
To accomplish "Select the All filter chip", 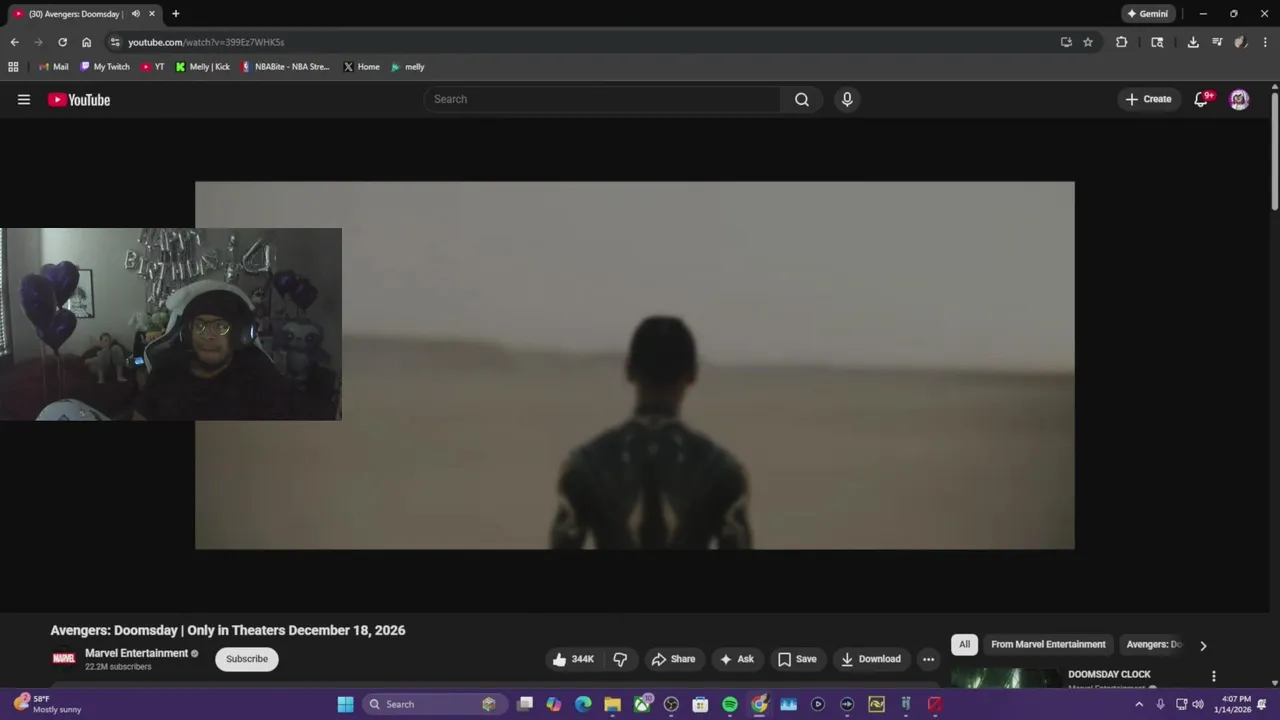I will pos(964,644).
